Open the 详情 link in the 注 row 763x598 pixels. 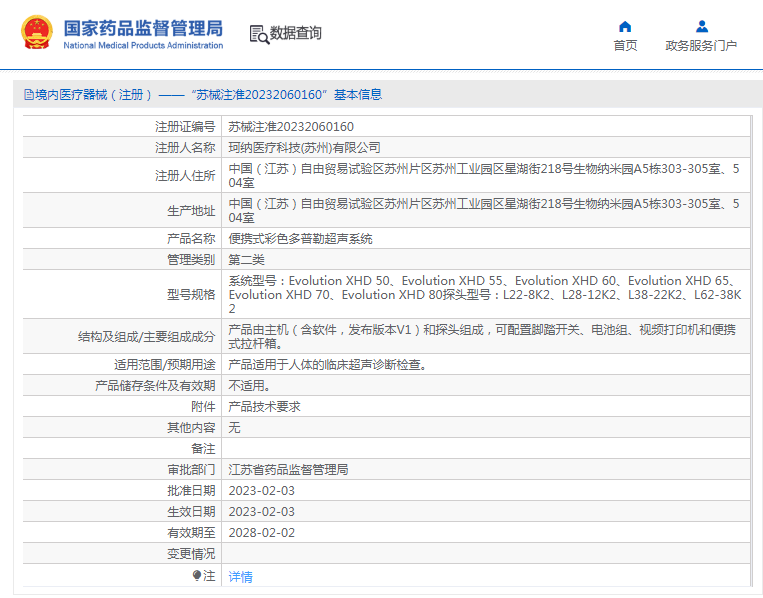tap(240, 577)
